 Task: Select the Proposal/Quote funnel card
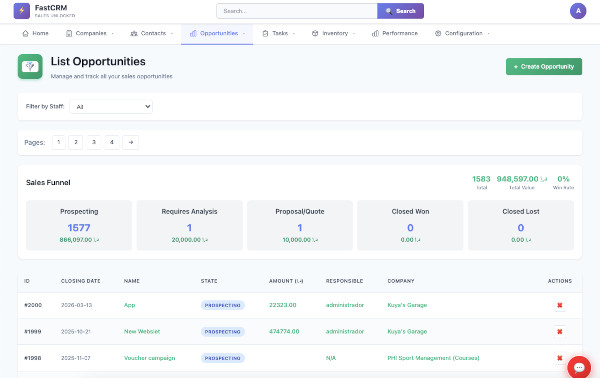pos(300,225)
